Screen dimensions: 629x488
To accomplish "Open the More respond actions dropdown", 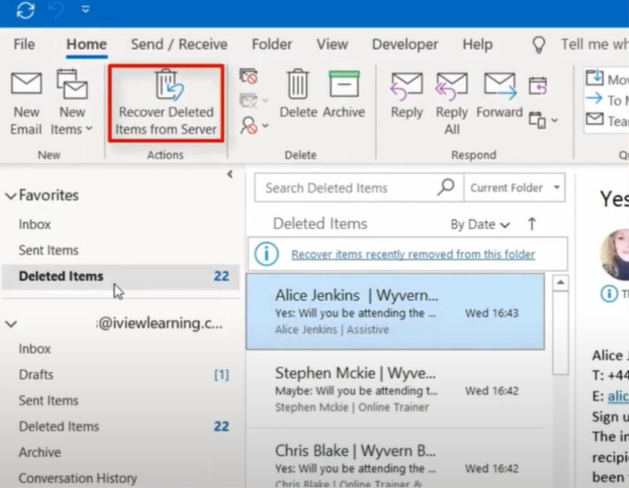I will tap(543, 120).
